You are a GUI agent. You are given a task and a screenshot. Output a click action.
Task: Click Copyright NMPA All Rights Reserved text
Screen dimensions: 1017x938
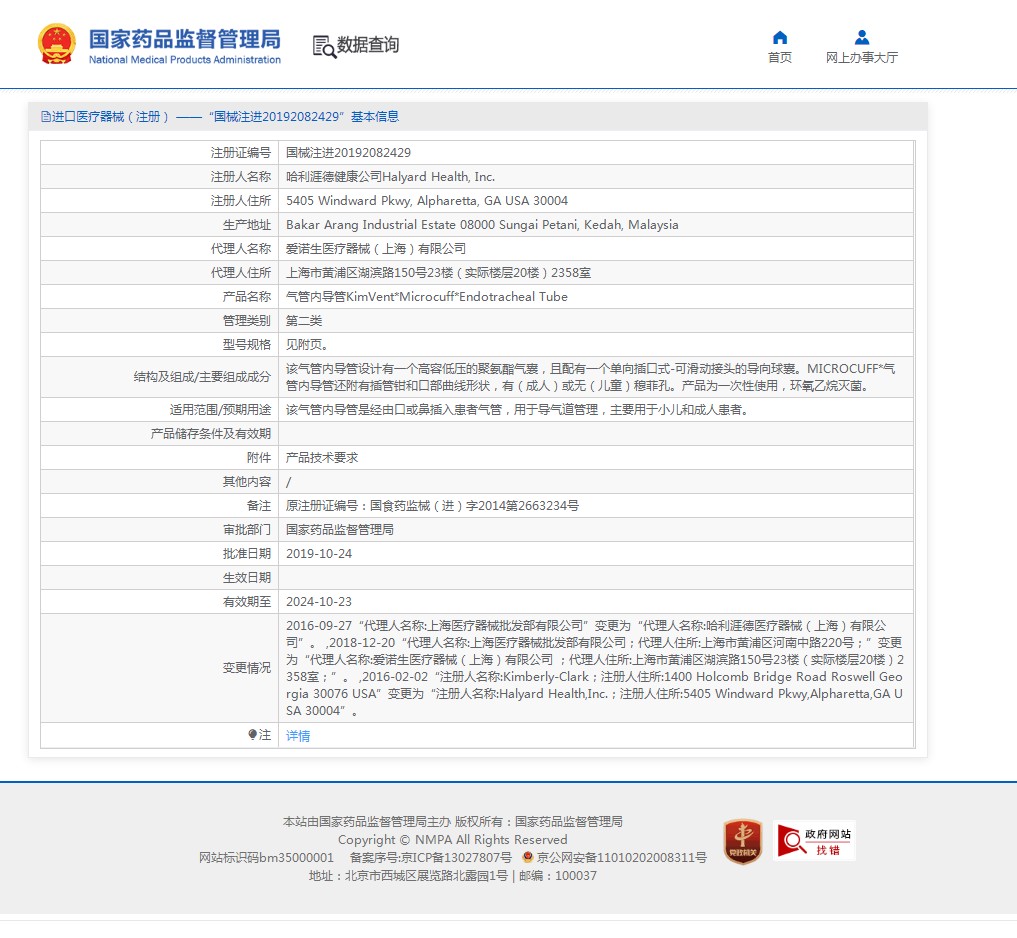453,839
